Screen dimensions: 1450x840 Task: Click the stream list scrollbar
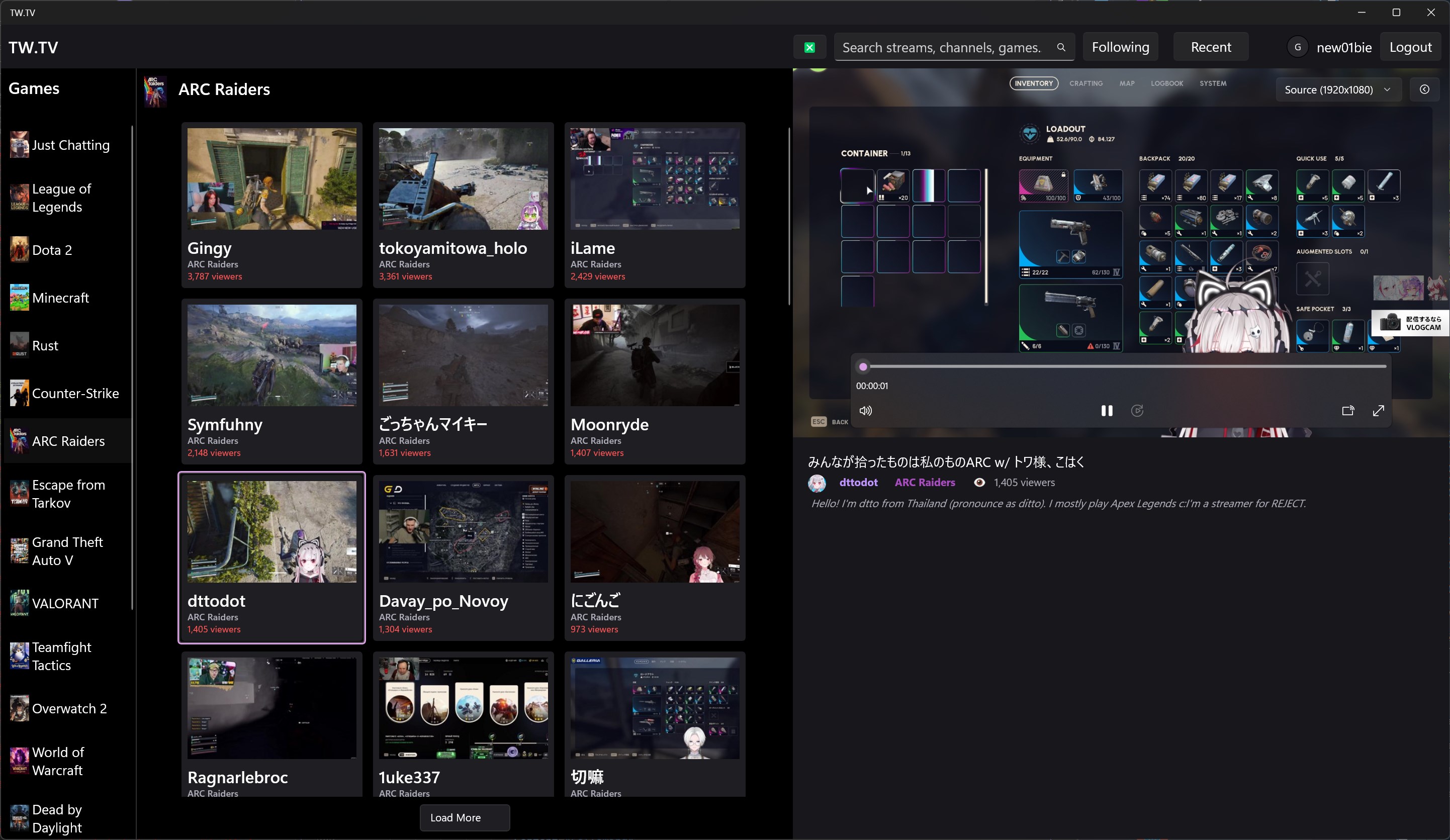[789, 216]
